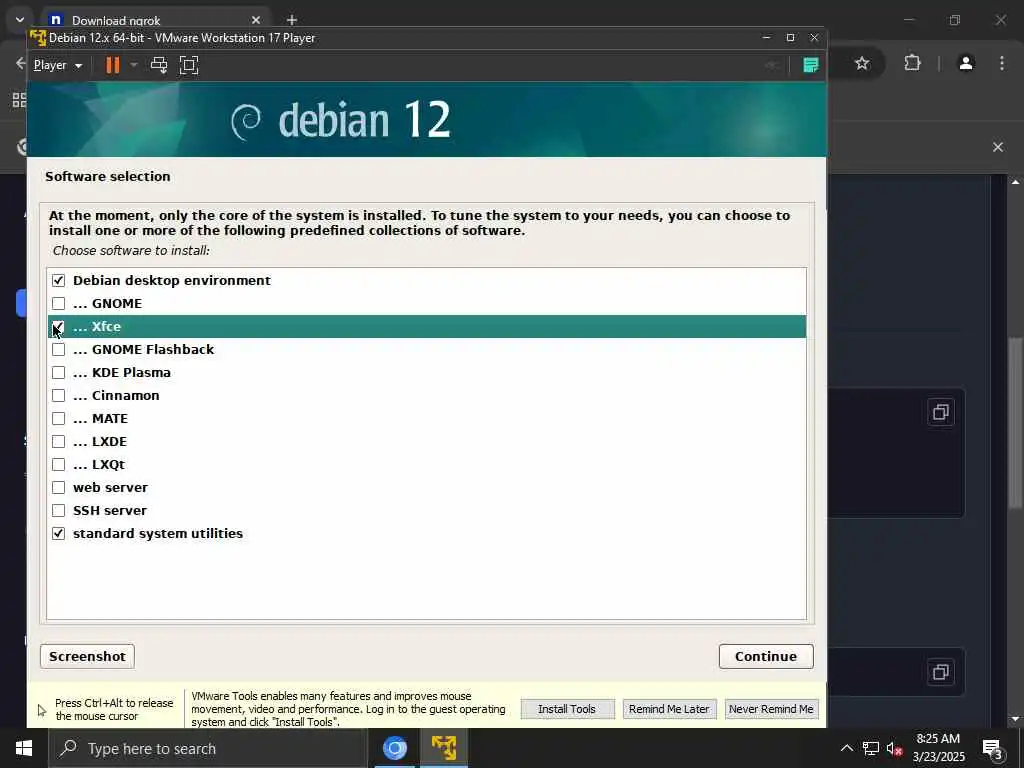Open browser tab search dropdown arrow

tap(20, 20)
